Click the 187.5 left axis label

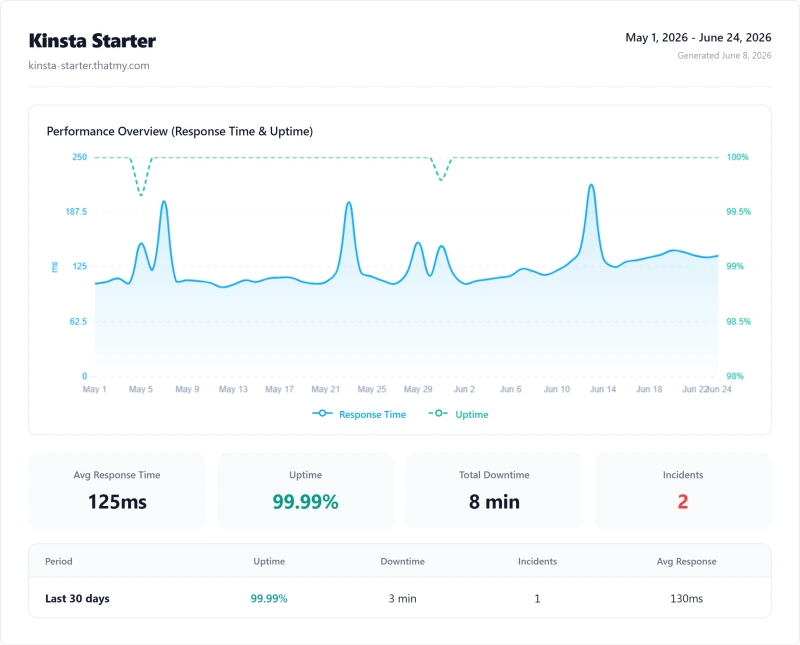click(x=76, y=212)
